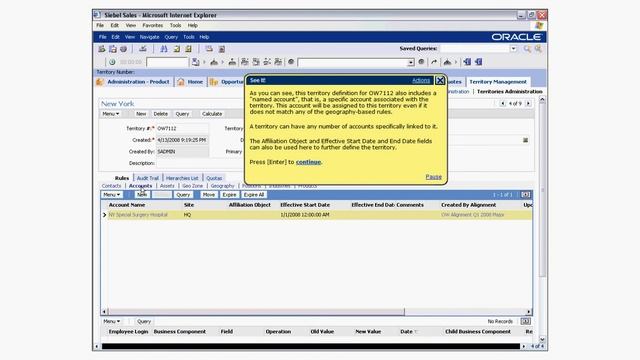
Task: Click the Expire button in Accounts list
Action: pyautogui.click(x=229, y=195)
